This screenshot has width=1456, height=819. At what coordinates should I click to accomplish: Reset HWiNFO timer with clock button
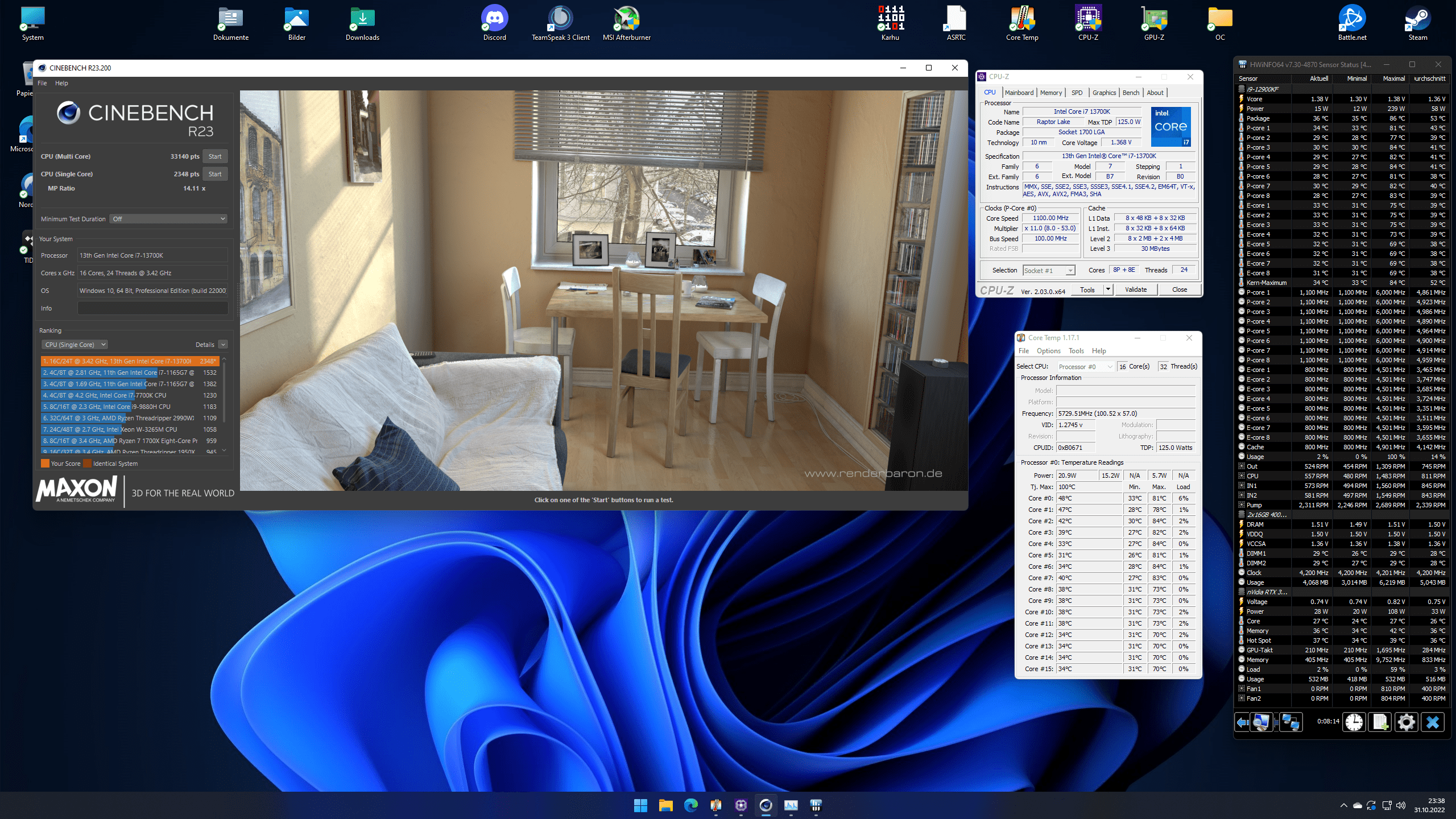pyautogui.click(x=1354, y=722)
